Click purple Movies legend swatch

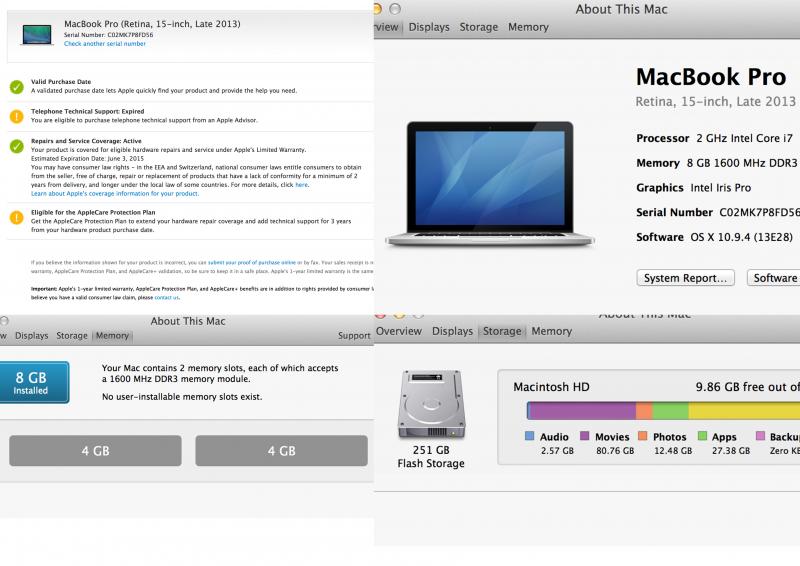click(x=585, y=436)
